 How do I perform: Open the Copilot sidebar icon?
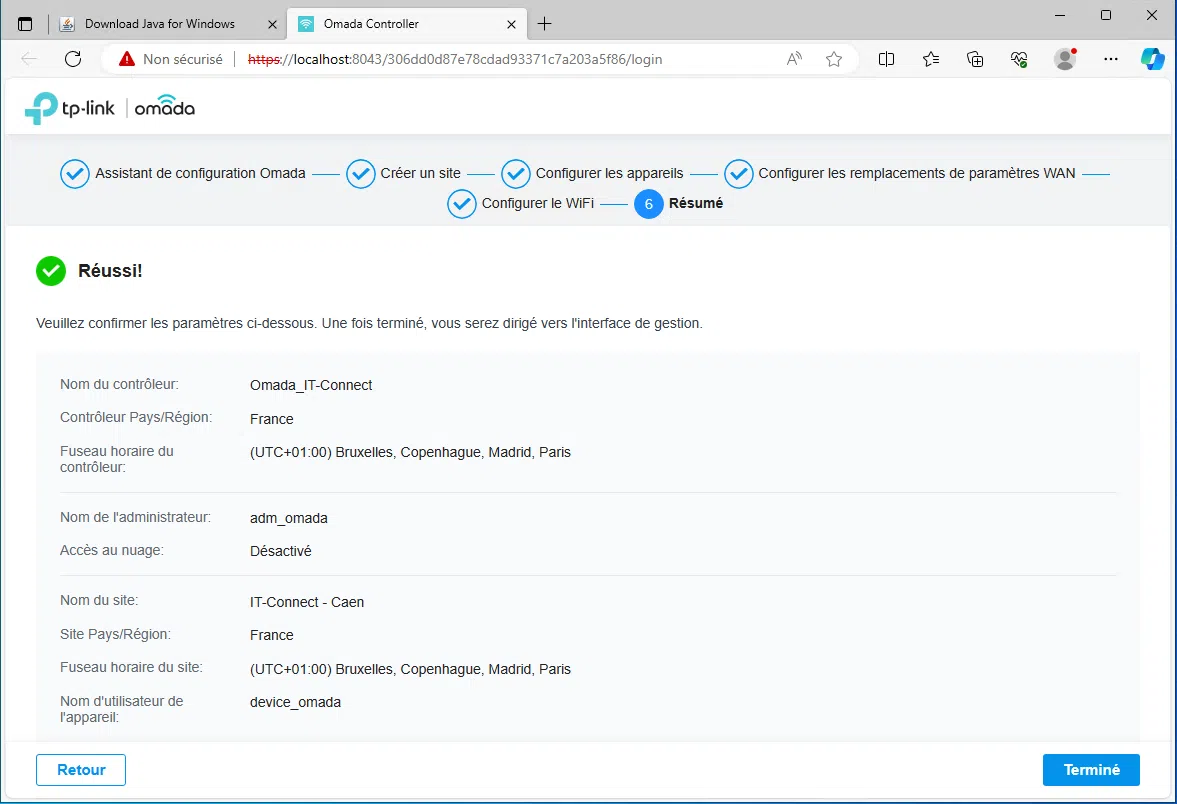pyautogui.click(x=1152, y=59)
